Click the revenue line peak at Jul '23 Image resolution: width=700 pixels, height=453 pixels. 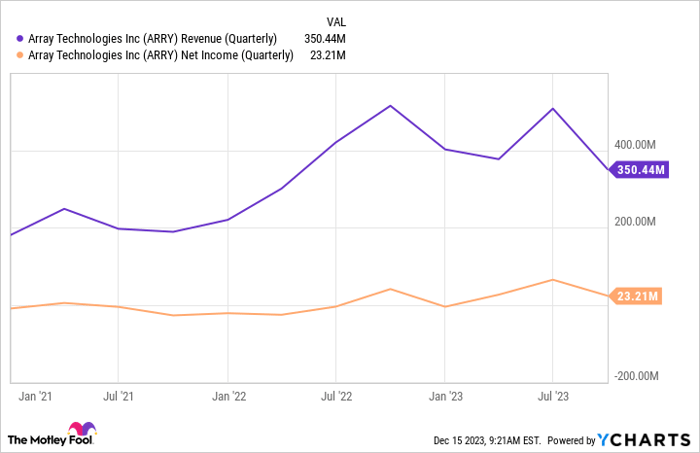[x=553, y=108]
